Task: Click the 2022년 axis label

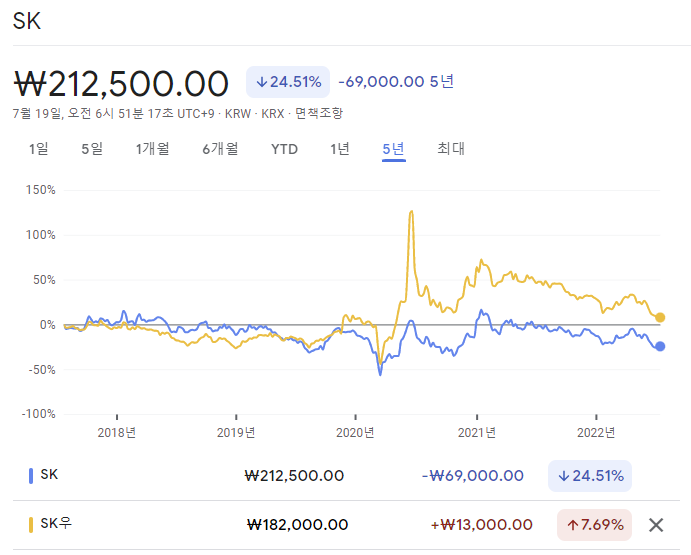Action: tap(596, 432)
